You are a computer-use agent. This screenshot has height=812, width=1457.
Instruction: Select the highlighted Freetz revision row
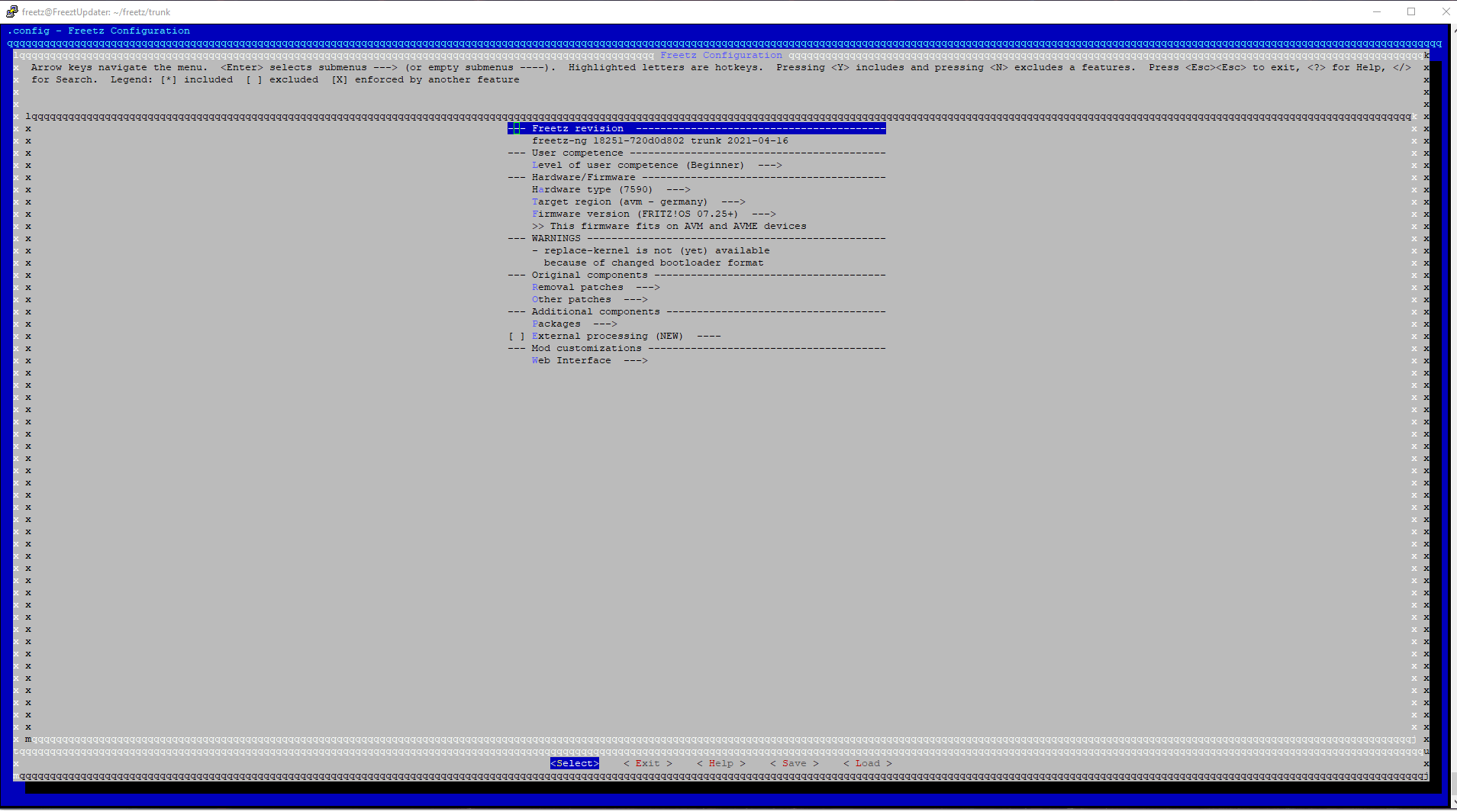click(x=697, y=129)
